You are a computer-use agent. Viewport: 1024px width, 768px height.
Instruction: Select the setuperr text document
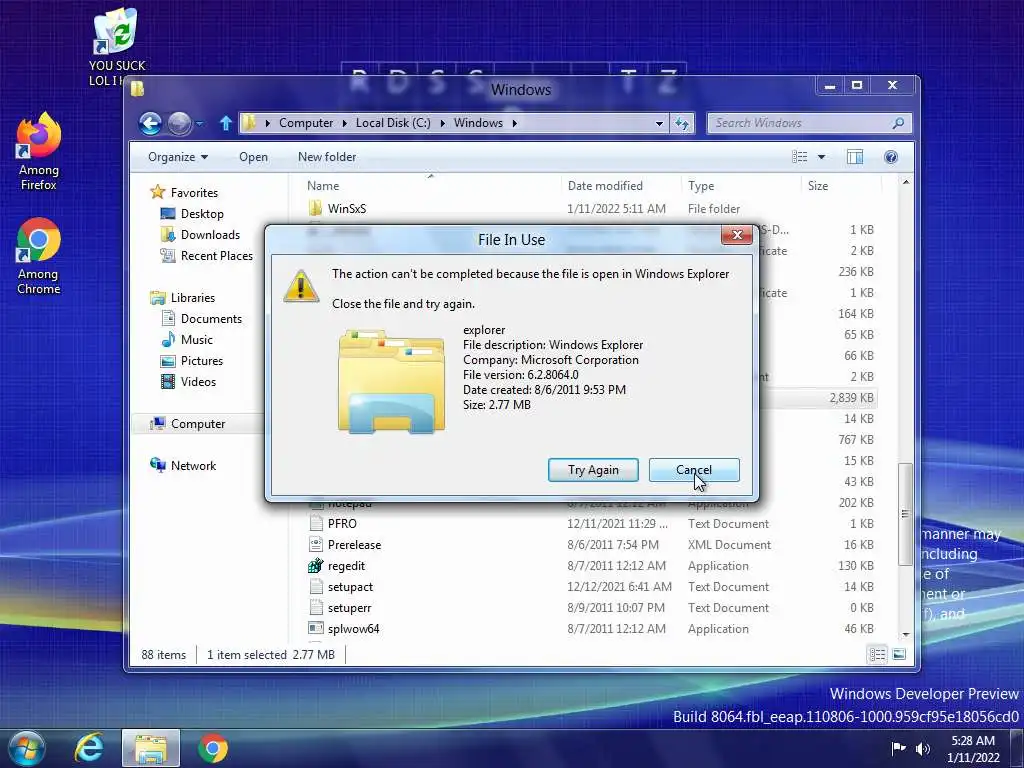[349, 607]
